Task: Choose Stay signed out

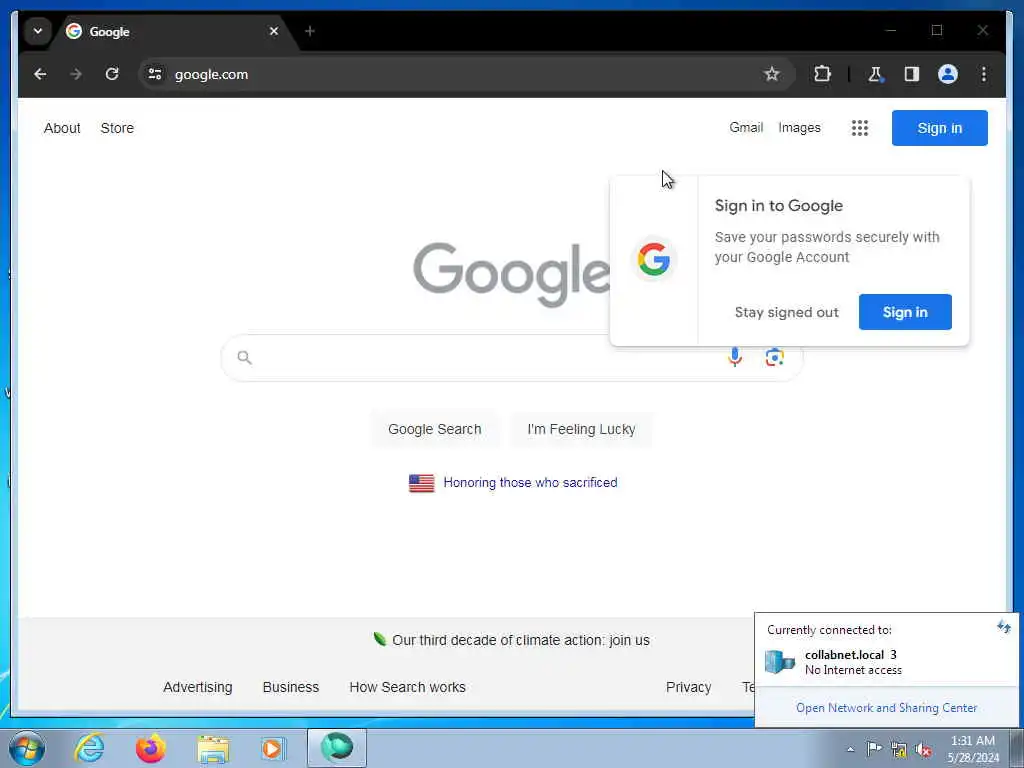Action: [786, 312]
